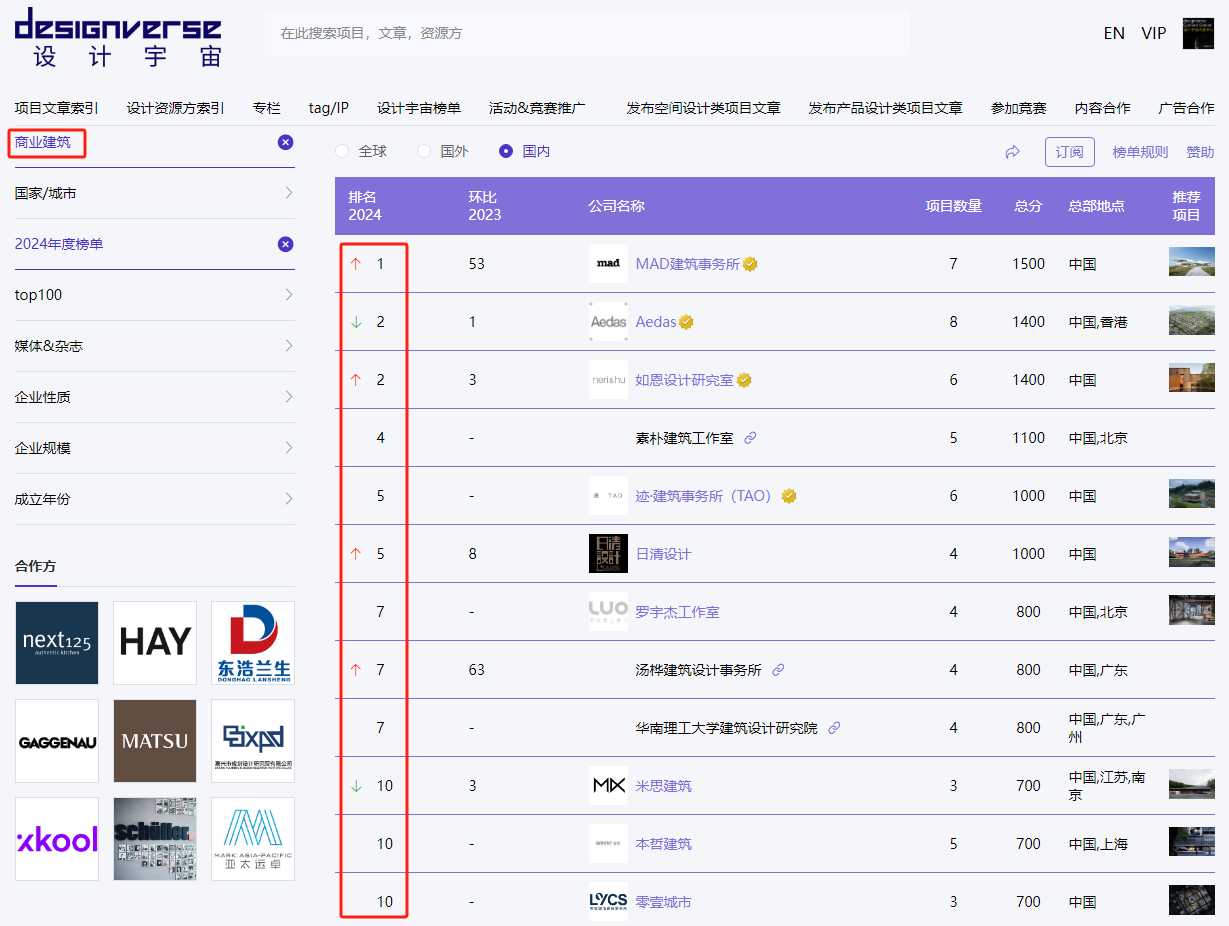Click the 迹·建筑事务所 TAO logo
This screenshot has width=1229, height=926.
(608, 496)
